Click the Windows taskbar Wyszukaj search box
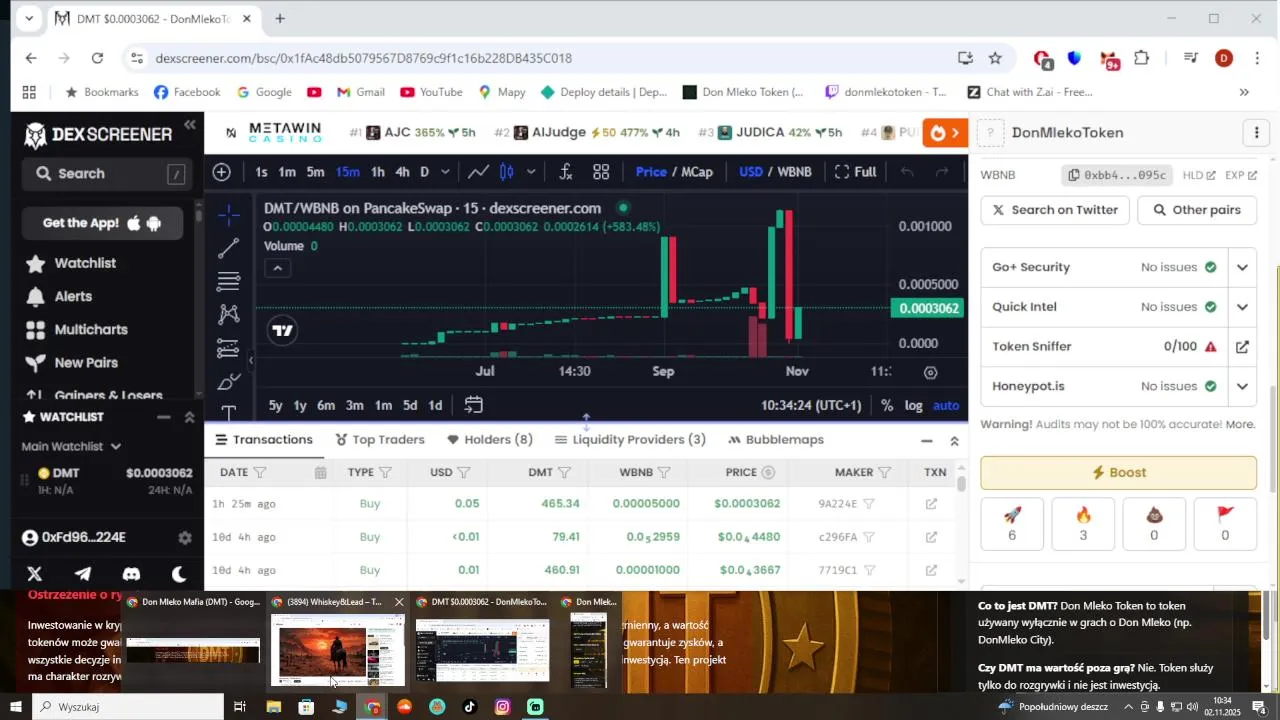This screenshot has width=1280, height=720. [128, 707]
